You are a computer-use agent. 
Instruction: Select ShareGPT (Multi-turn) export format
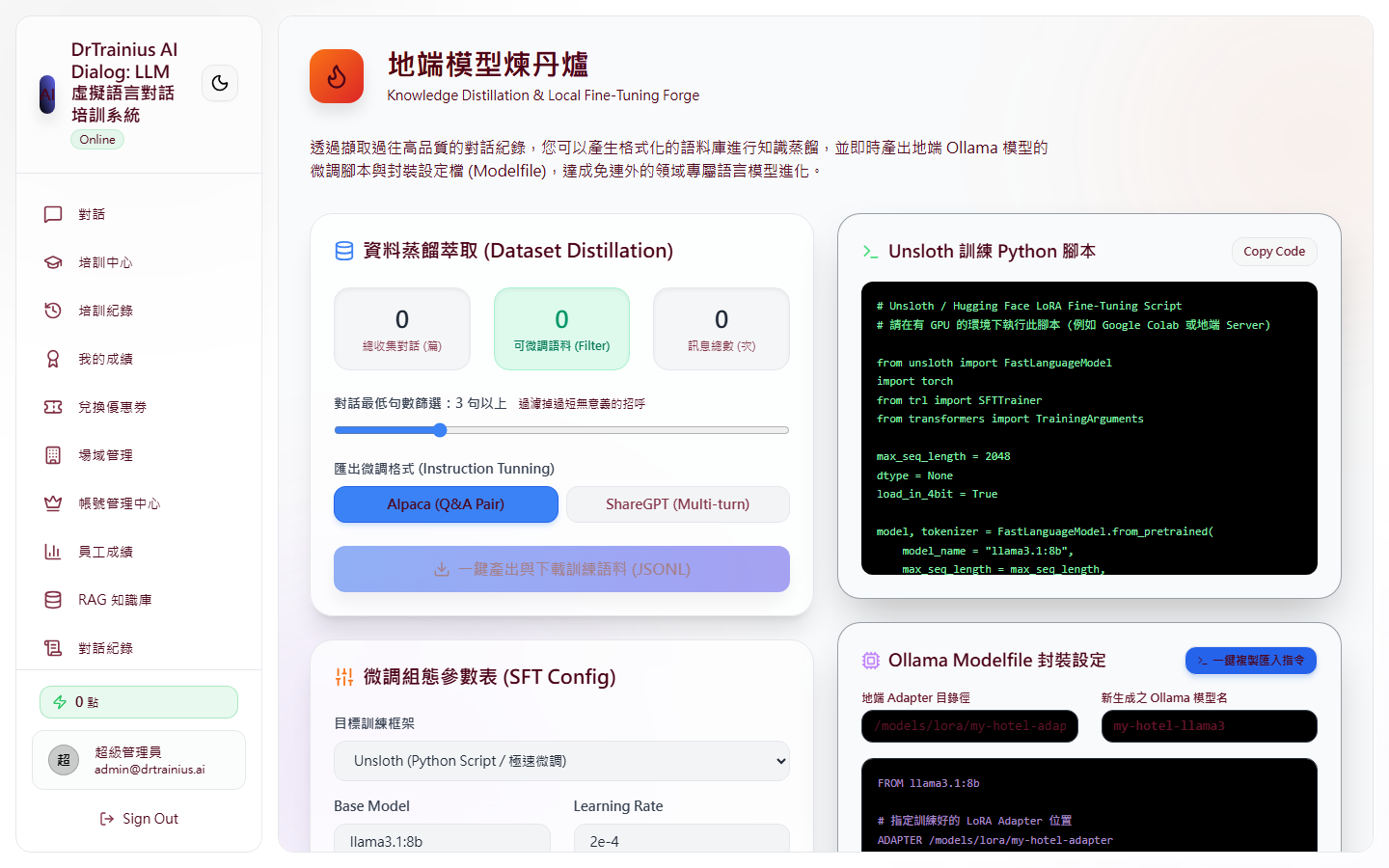pyautogui.click(x=677, y=503)
